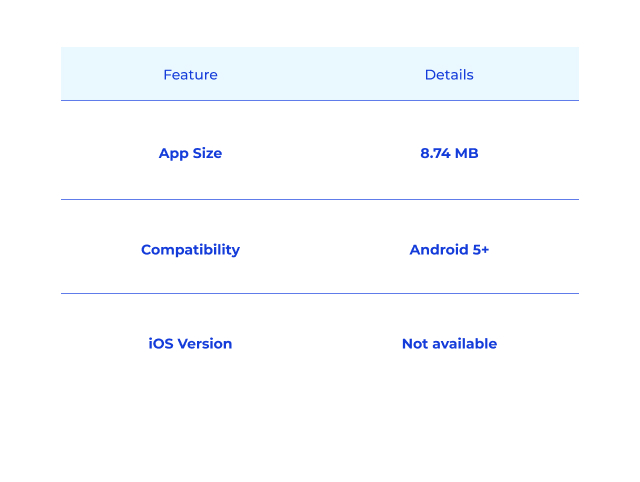This screenshot has height=482, width=640.
Task: Click the word Size
Action: (207, 153)
